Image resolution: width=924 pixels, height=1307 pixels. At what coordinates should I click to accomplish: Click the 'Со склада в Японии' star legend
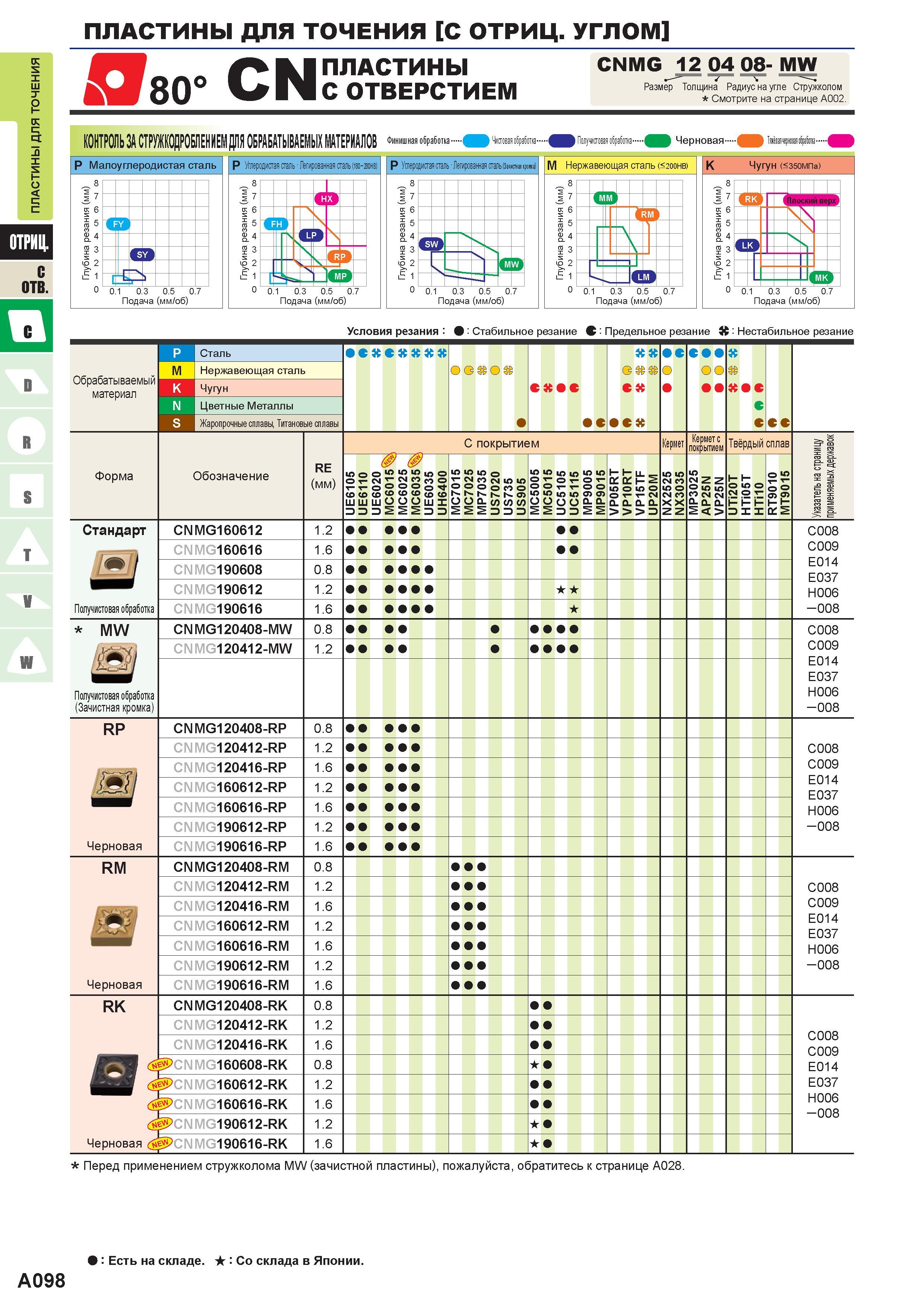click(289, 1261)
